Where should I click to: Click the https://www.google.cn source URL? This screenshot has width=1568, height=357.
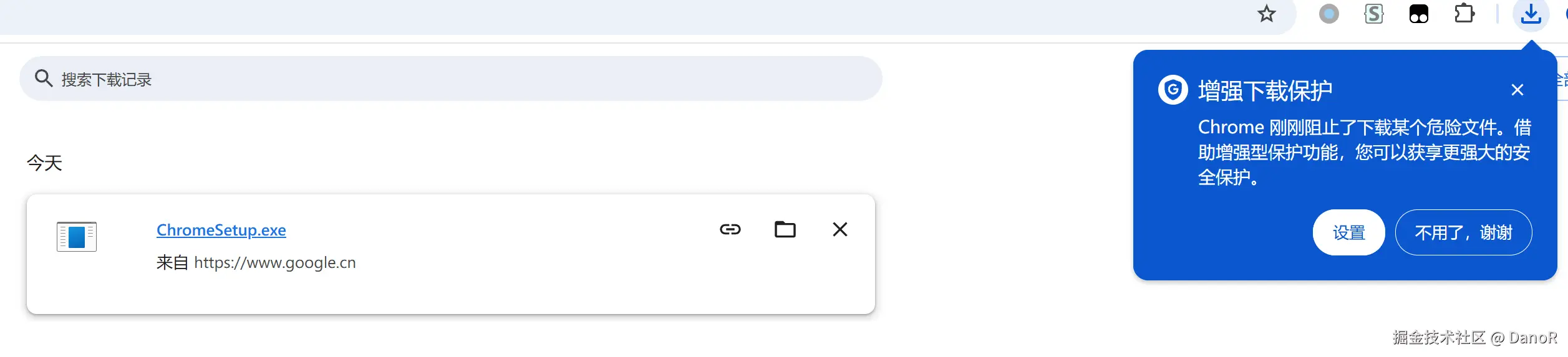click(274, 263)
